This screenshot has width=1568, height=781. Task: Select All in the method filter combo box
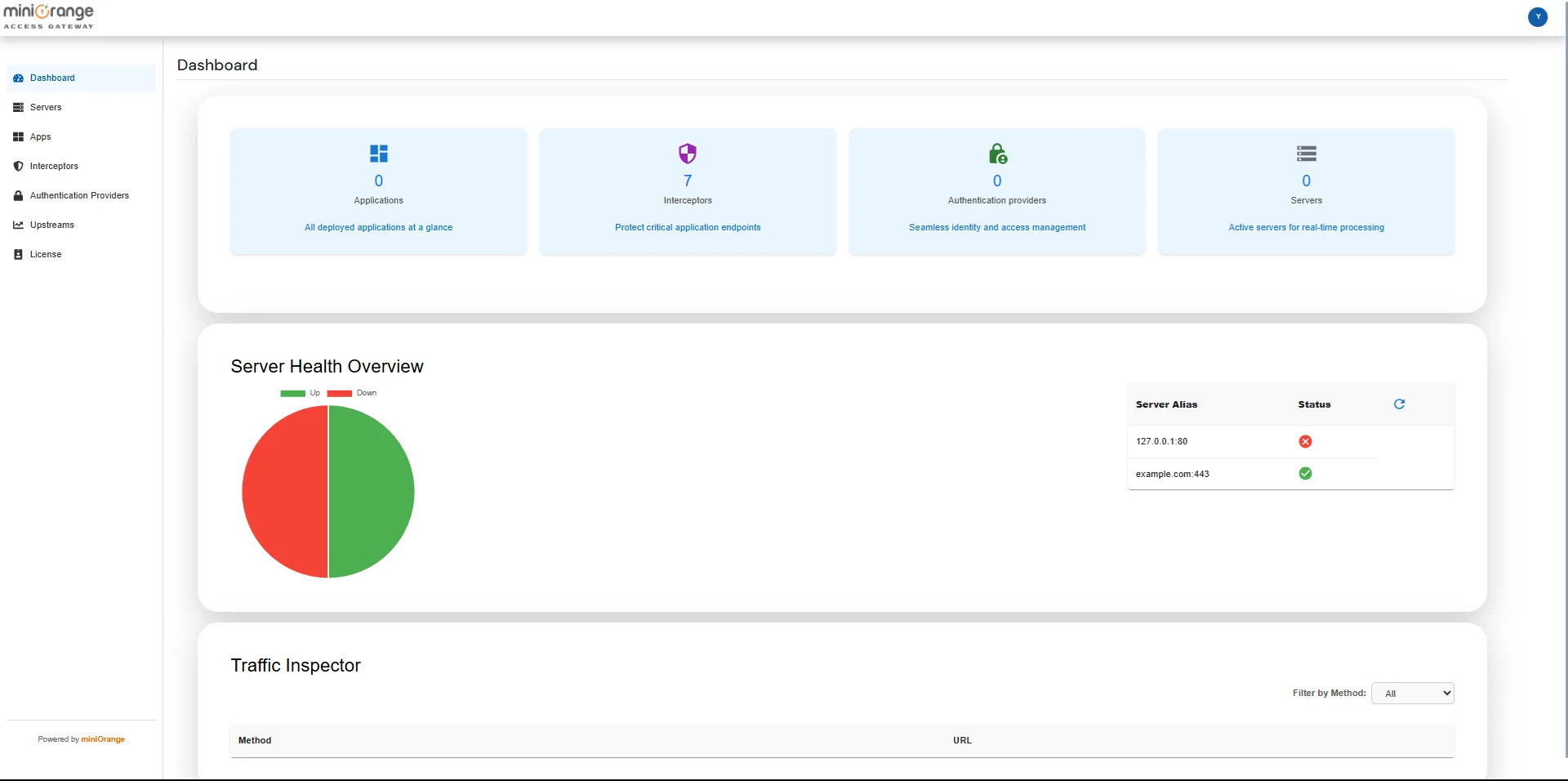pos(1414,693)
